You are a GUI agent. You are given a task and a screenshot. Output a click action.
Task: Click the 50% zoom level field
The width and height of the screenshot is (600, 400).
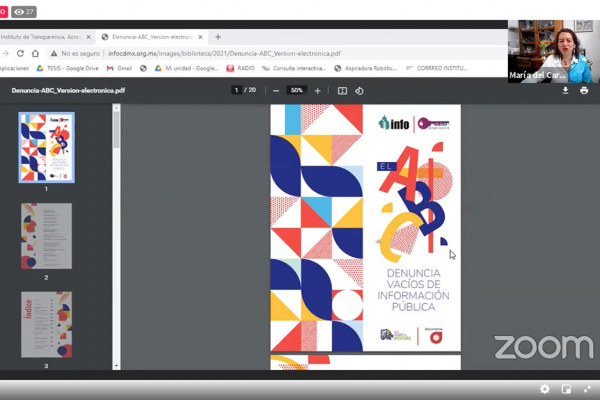coord(297,90)
